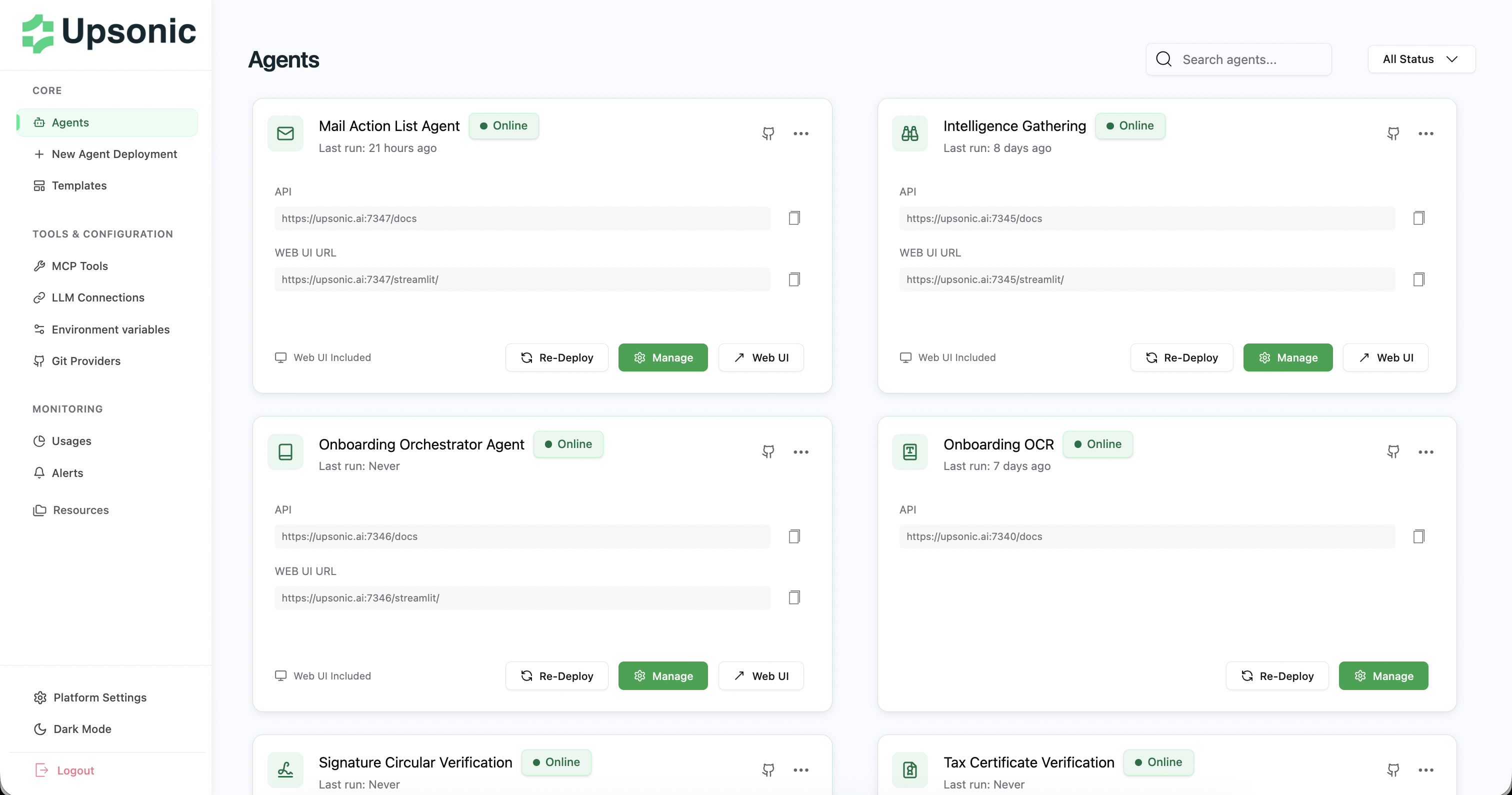Go to Environment variables page
The image size is (1512, 795).
[x=110, y=329]
